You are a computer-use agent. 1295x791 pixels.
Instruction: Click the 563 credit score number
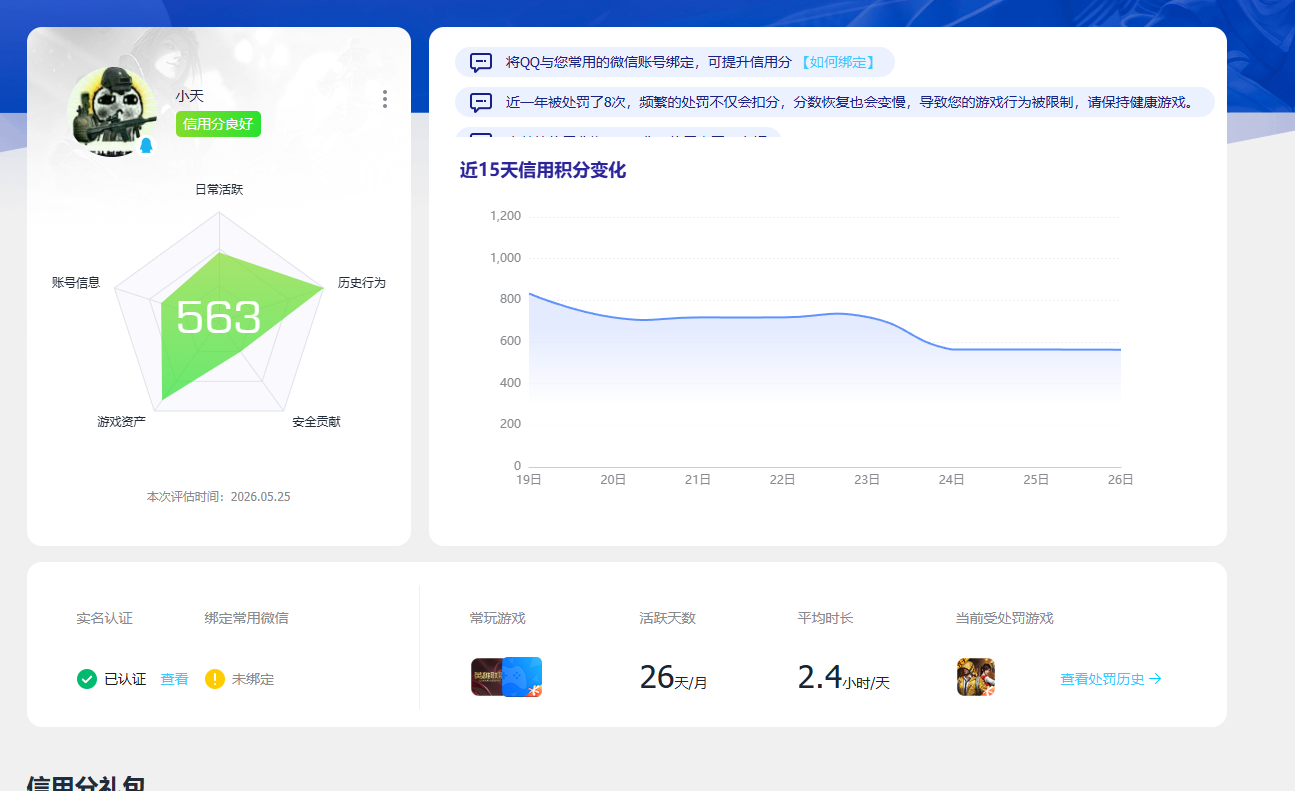[x=218, y=318]
